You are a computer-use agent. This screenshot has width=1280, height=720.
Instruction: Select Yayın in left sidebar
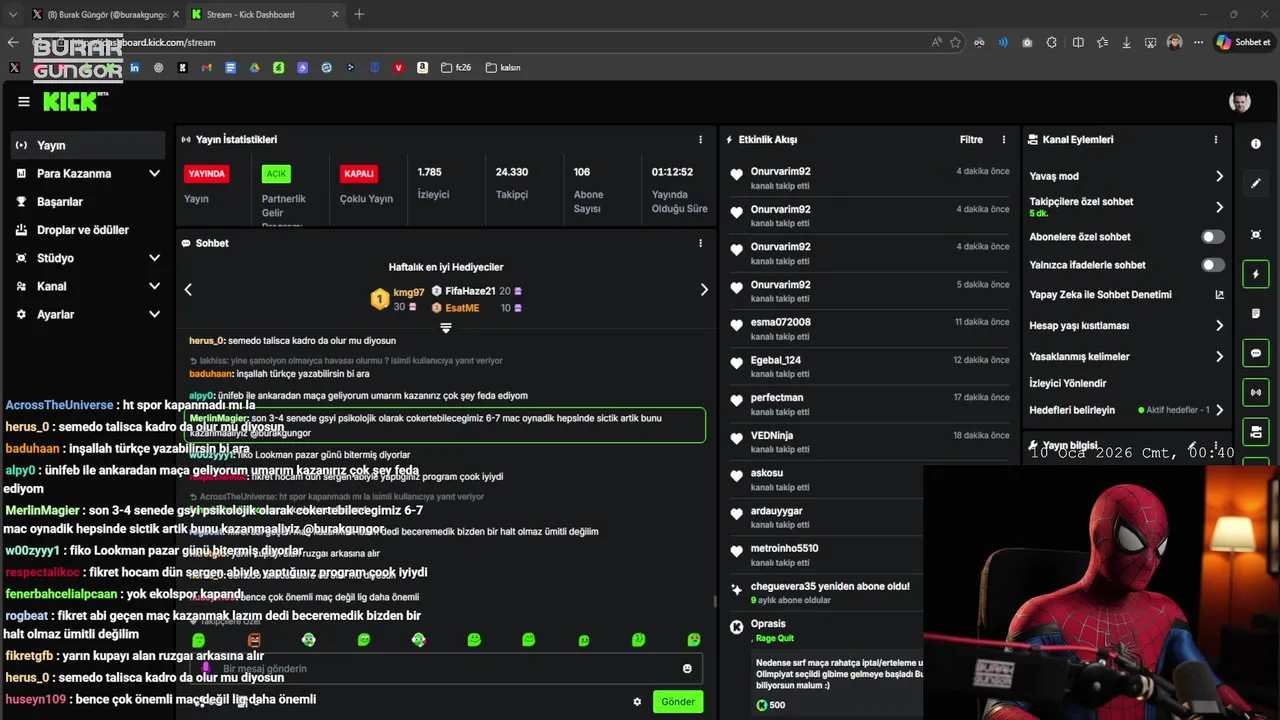click(87, 145)
